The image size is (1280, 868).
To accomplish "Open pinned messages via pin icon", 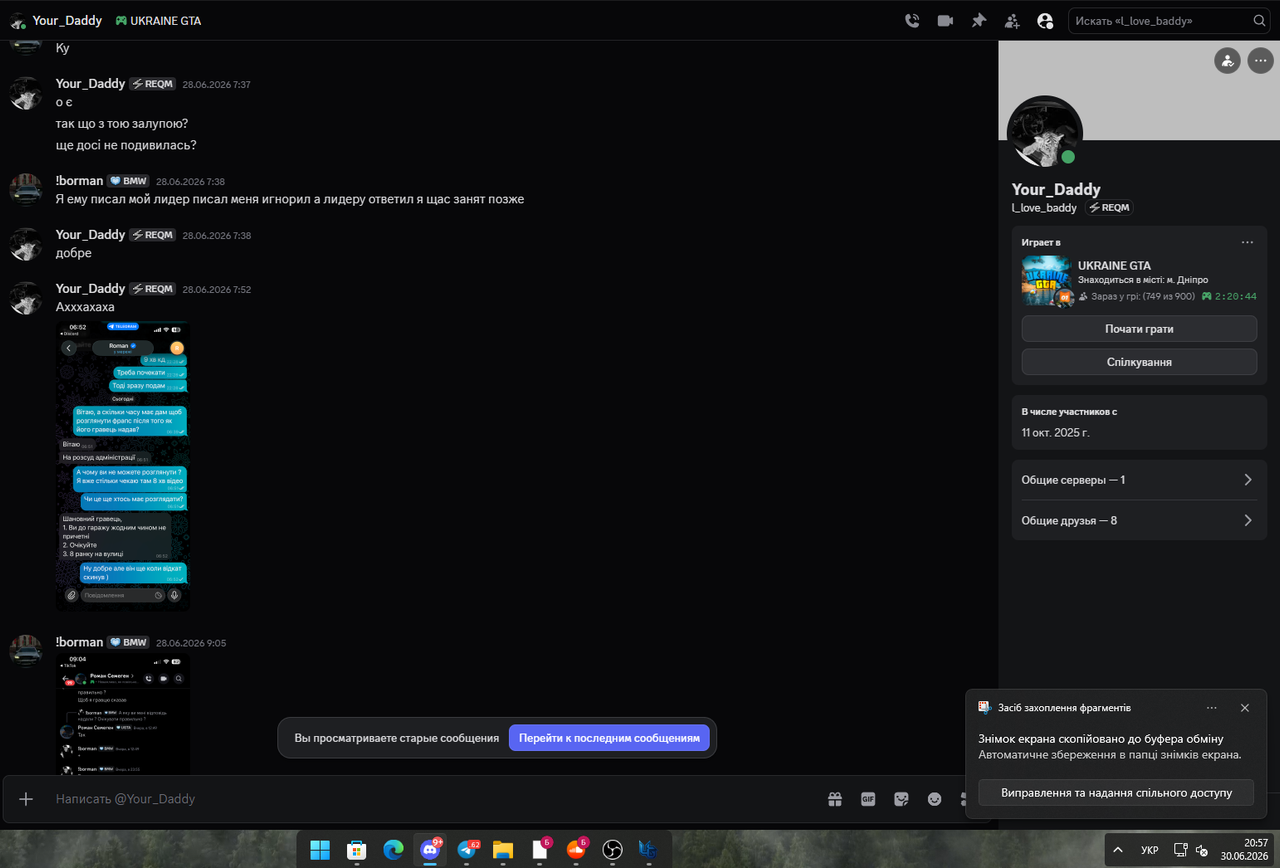I will coord(979,20).
